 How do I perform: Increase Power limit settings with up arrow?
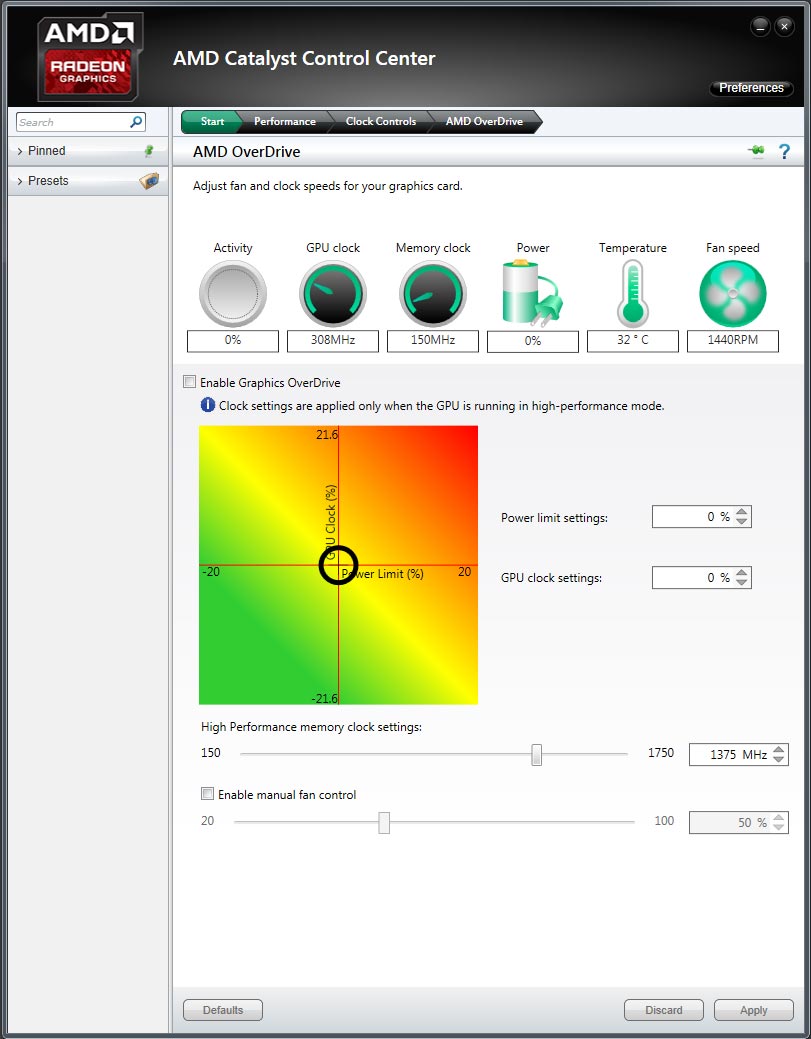click(x=741, y=512)
